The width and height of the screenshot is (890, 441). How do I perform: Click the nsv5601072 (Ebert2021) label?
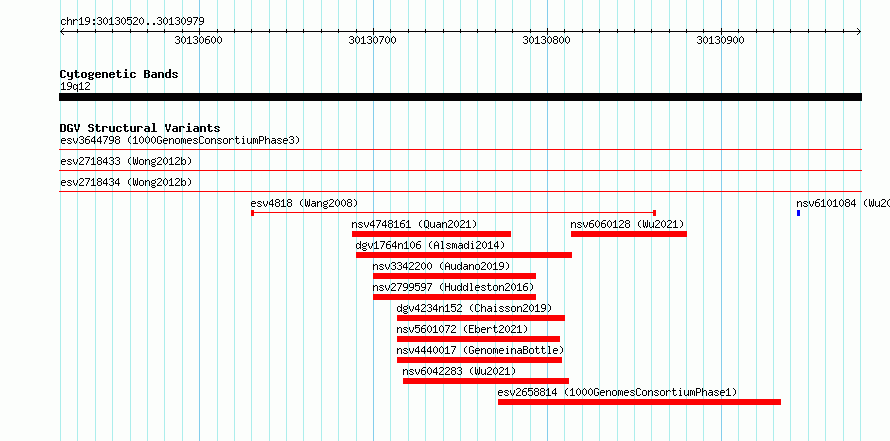coord(463,329)
